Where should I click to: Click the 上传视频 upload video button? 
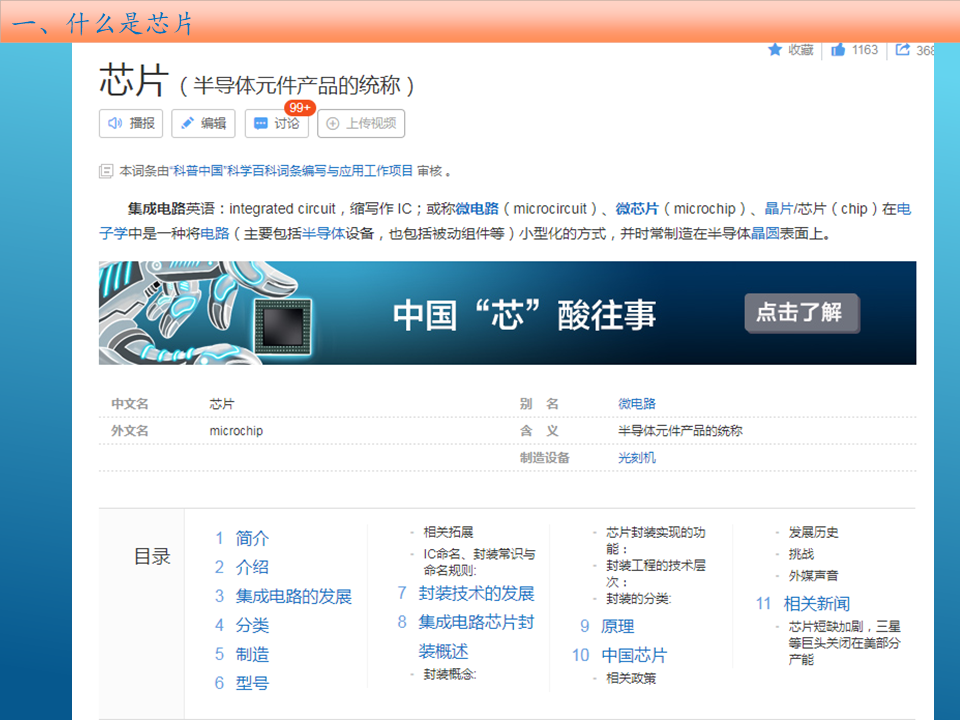pos(361,123)
